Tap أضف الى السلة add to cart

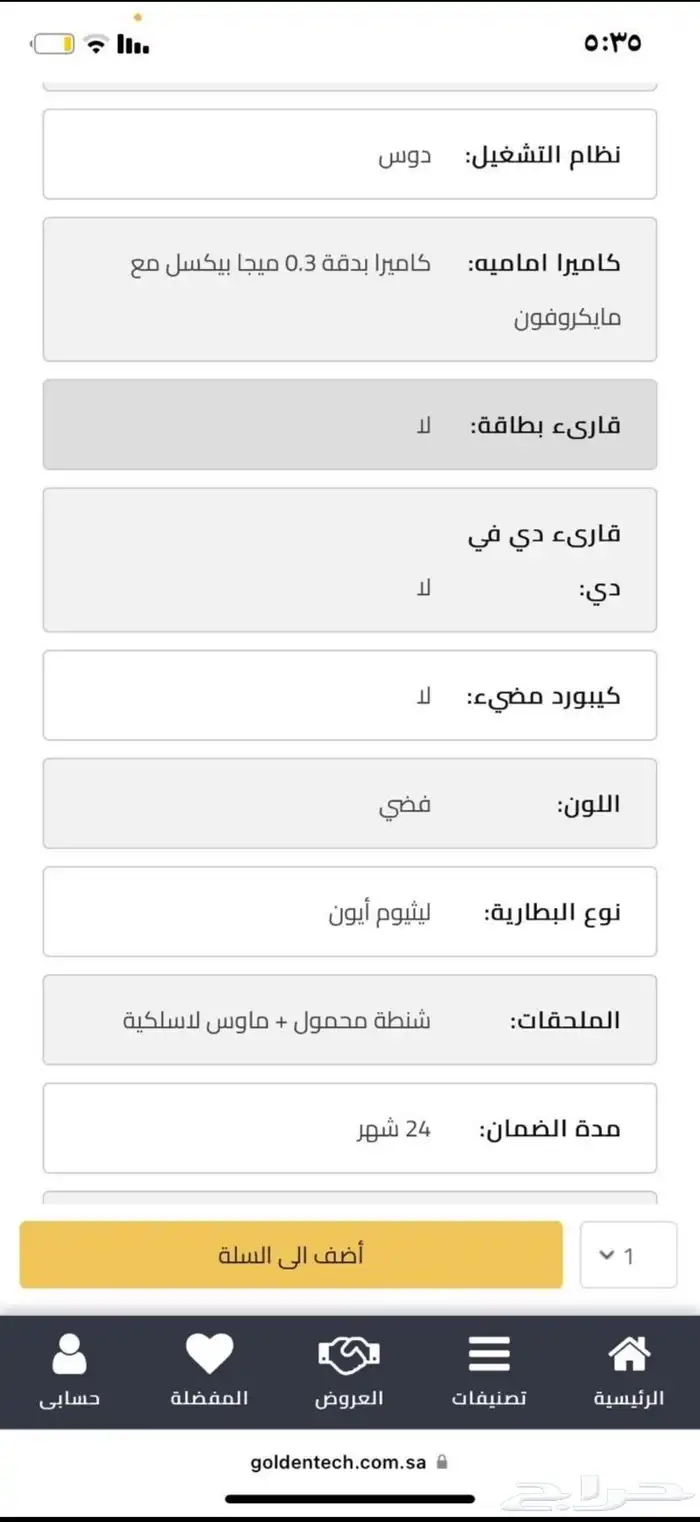tap(291, 1255)
